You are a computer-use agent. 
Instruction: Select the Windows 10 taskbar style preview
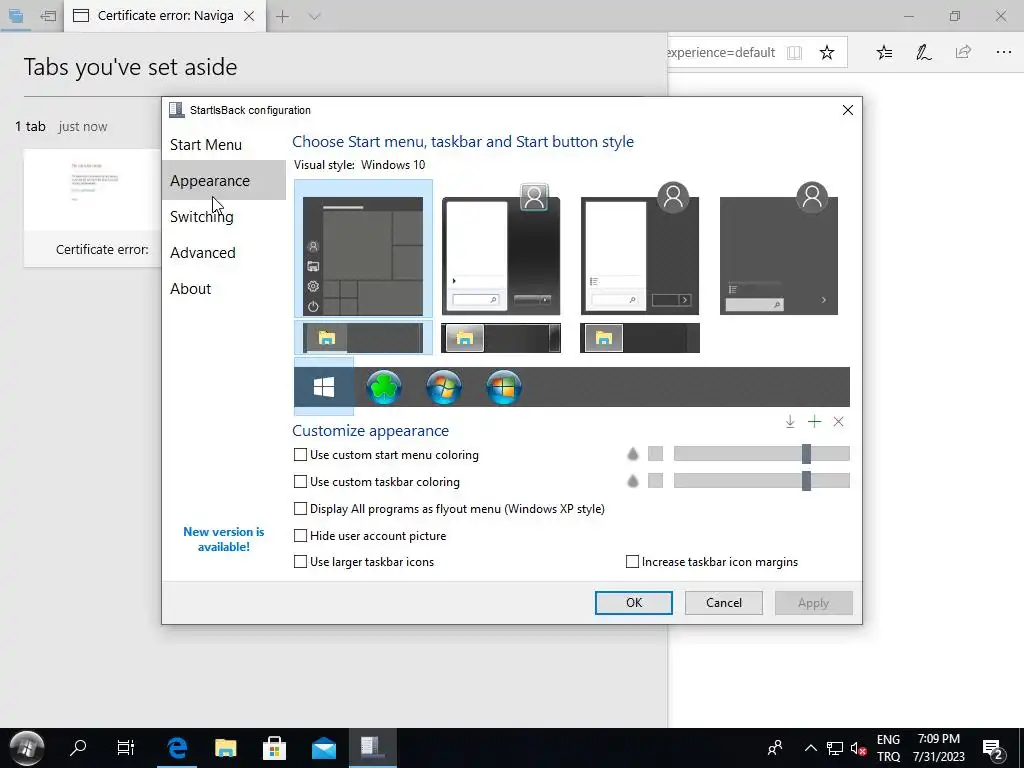pos(363,338)
